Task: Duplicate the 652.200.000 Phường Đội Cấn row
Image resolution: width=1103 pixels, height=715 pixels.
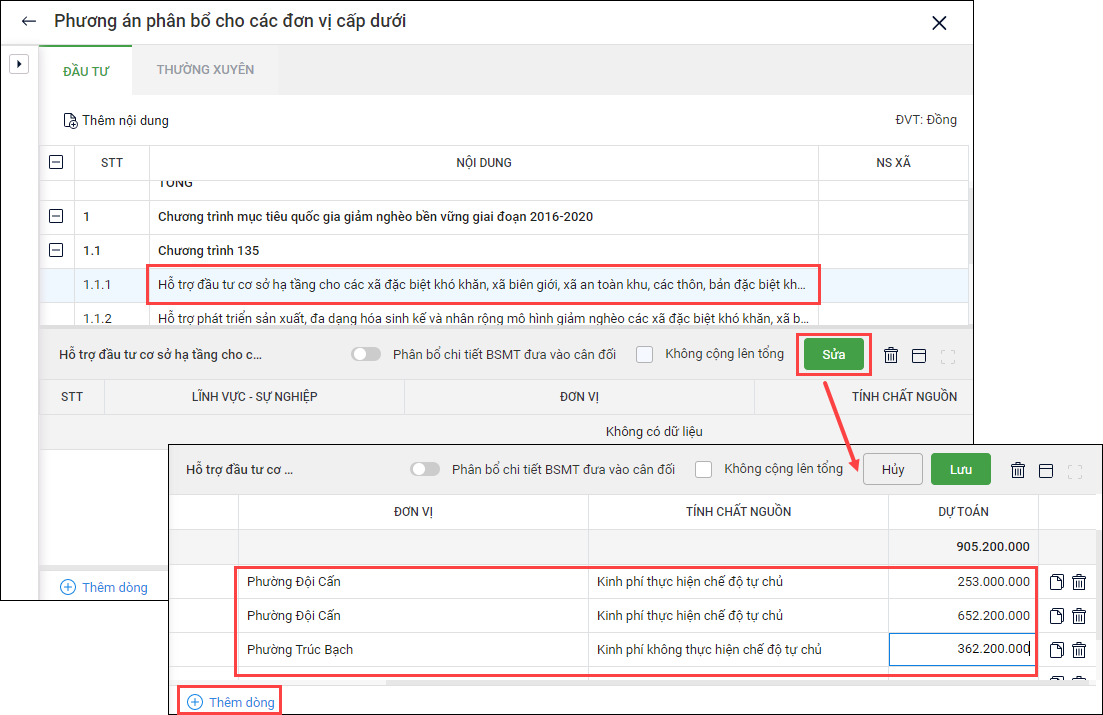Action: (1057, 616)
